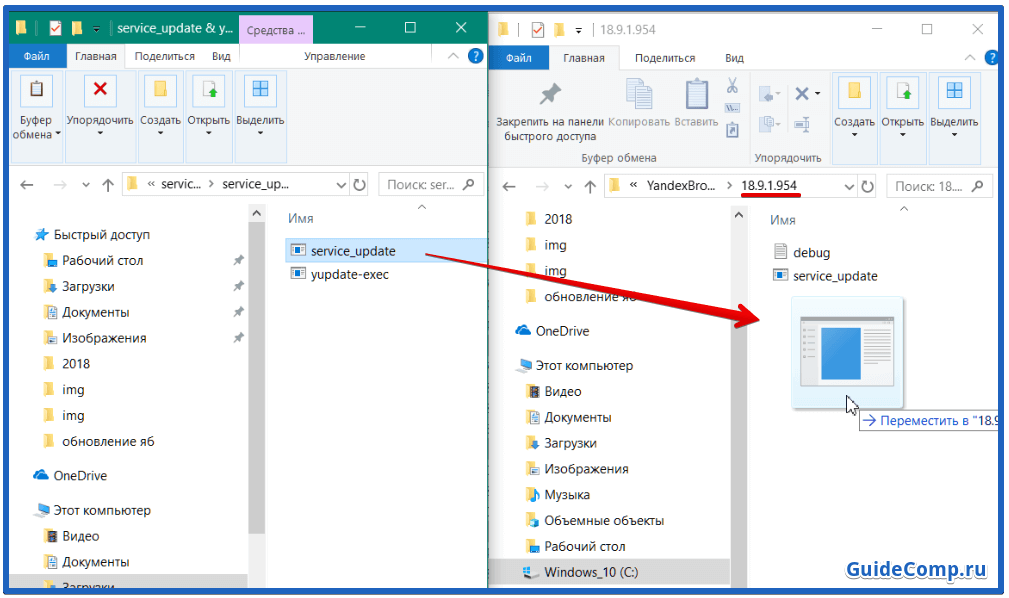
Task: Collapse the ribbon in left window
Action: (x=453, y=56)
